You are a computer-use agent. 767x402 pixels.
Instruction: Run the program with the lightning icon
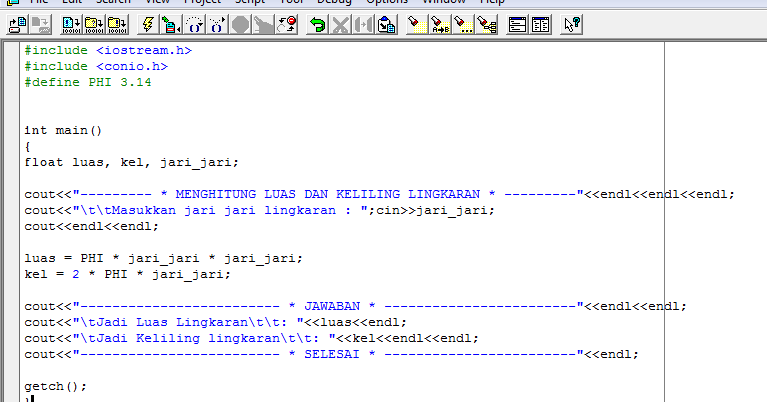148,24
